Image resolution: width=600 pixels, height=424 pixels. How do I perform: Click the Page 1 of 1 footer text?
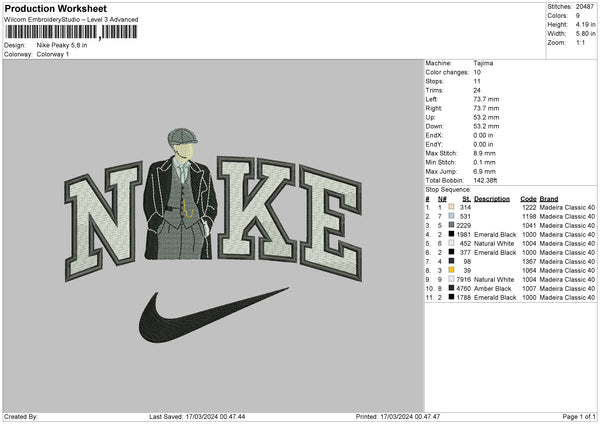(x=576, y=416)
